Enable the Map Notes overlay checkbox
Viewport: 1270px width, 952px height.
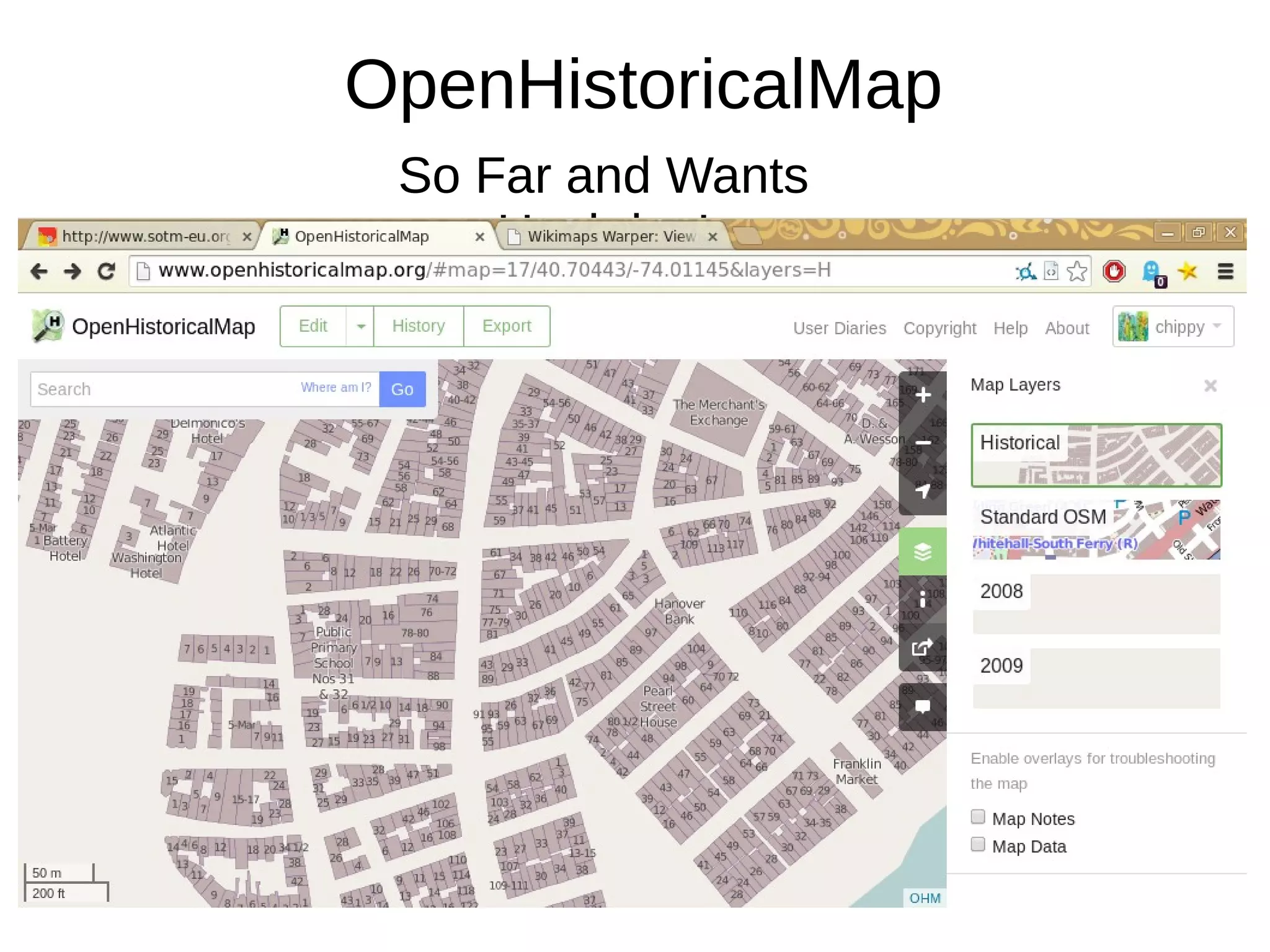(978, 817)
